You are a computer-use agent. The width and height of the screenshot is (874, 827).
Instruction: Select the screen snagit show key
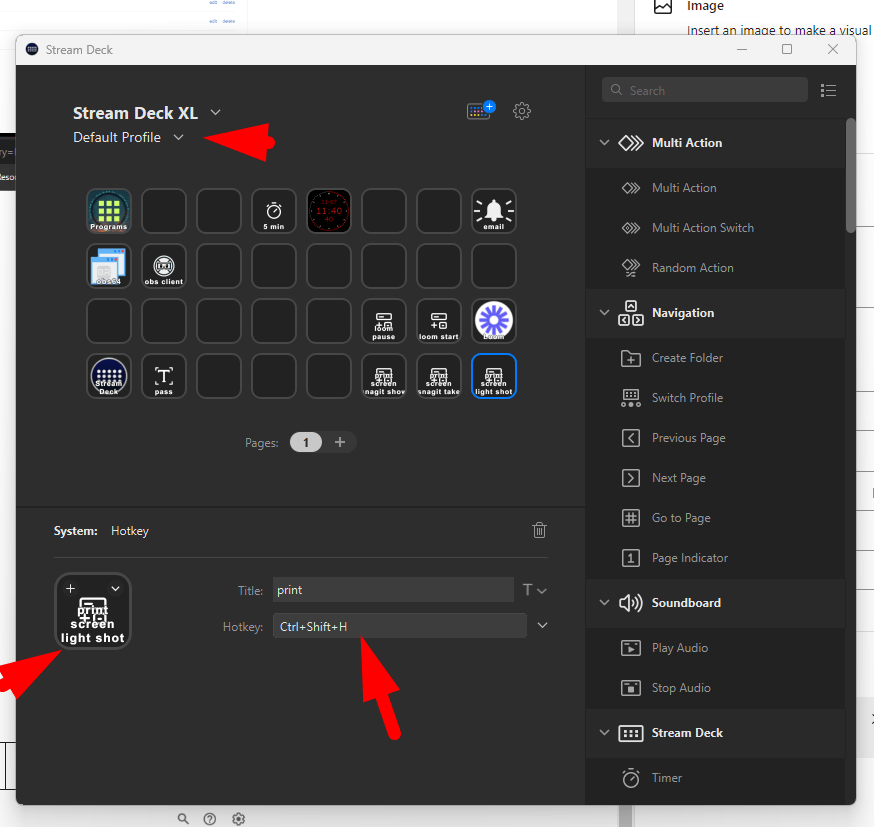click(384, 376)
